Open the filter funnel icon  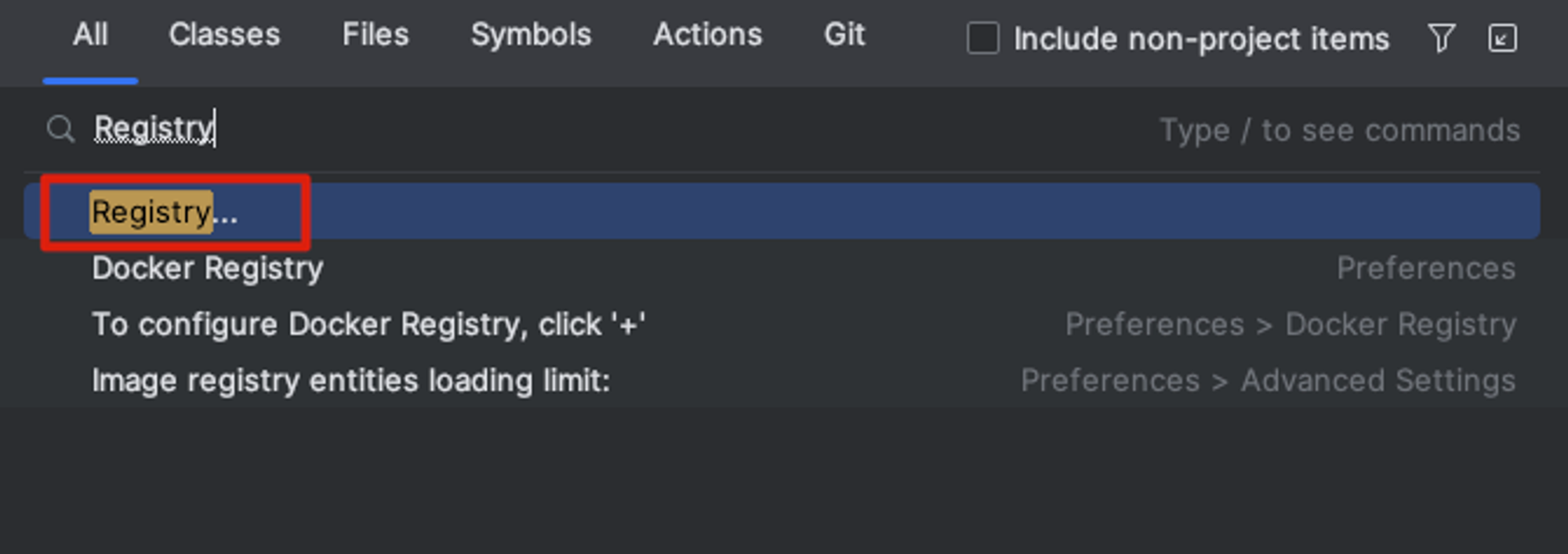1441,38
